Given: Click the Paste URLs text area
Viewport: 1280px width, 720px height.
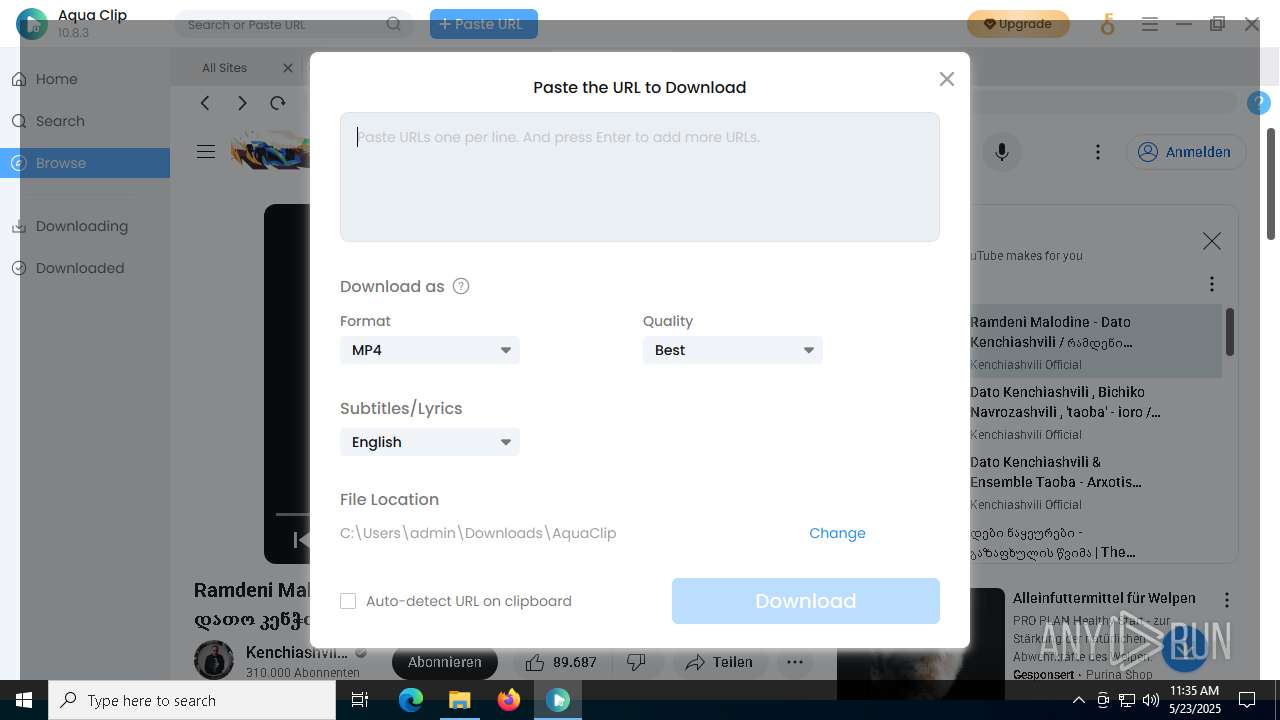Looking at the screenshot, I should (x=640, y=177).
